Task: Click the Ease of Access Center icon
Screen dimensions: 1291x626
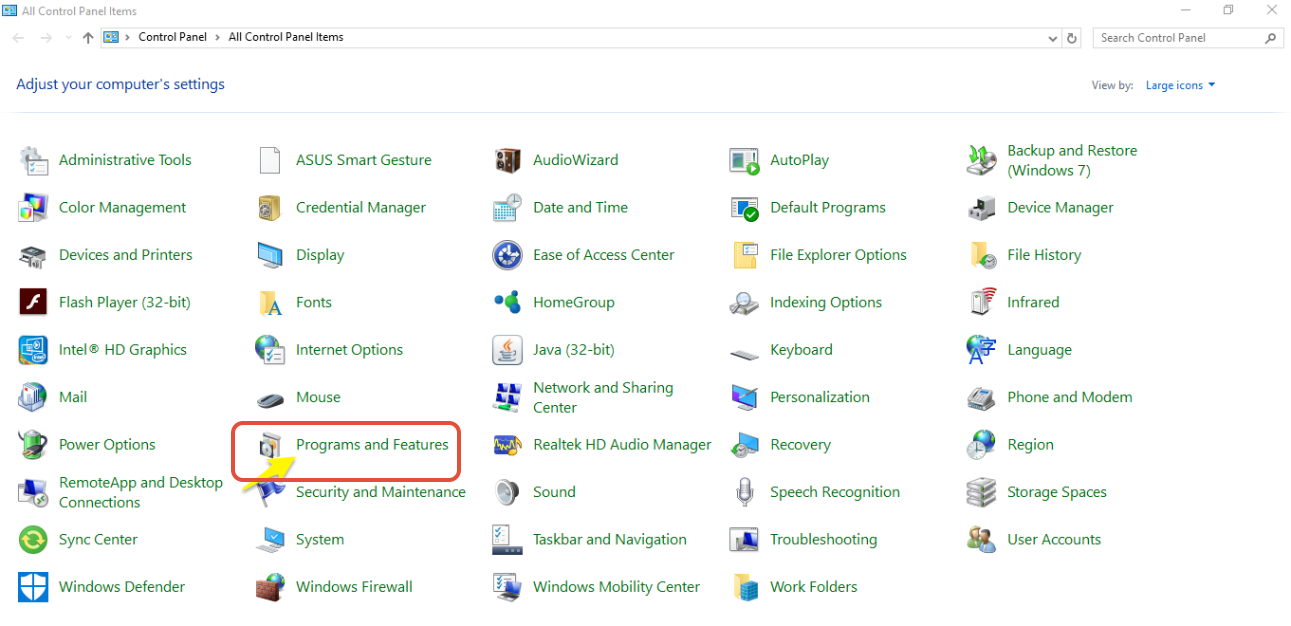Action: [507, 255]
